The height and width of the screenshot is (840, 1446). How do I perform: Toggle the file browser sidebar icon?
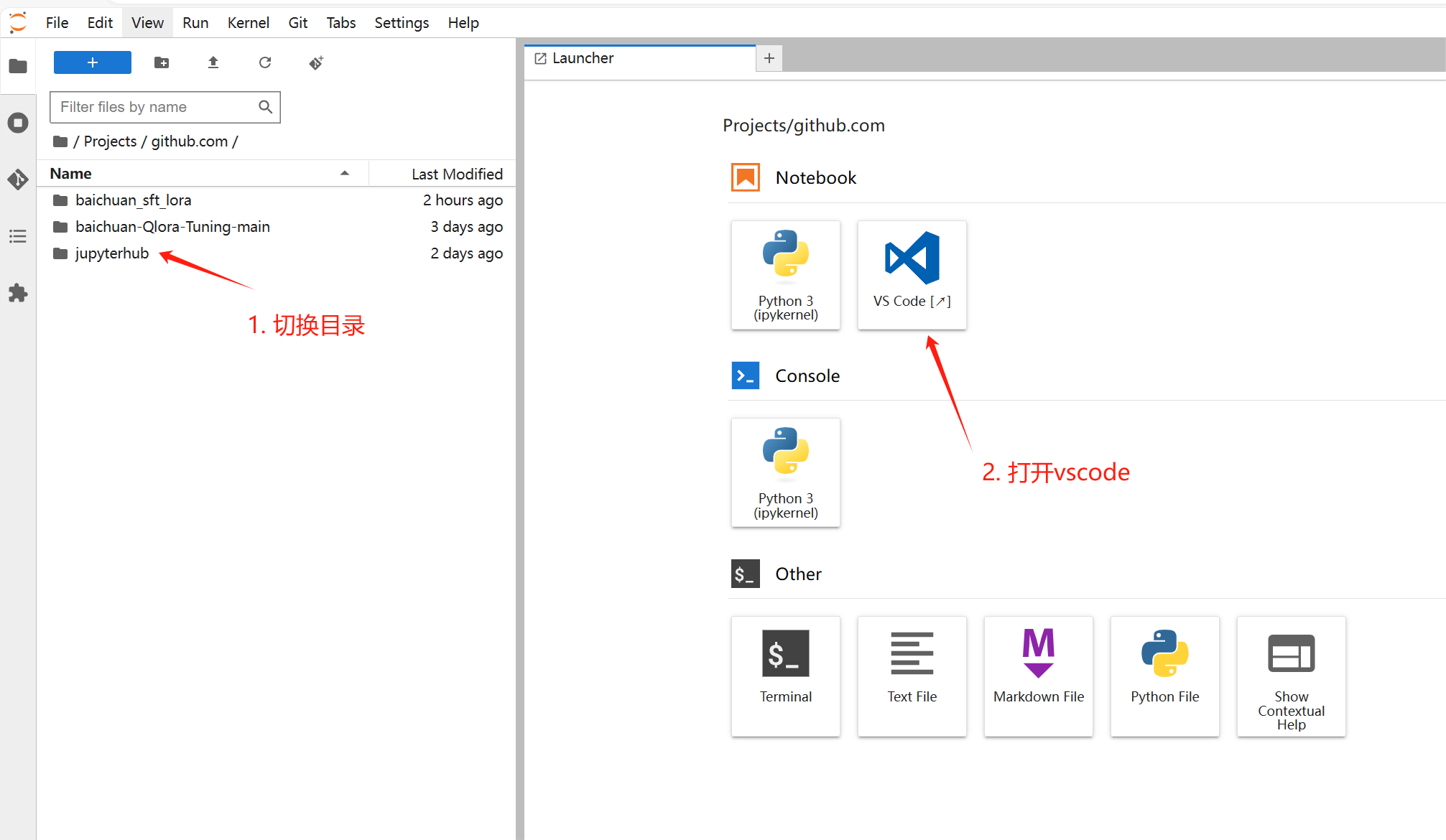18,67
